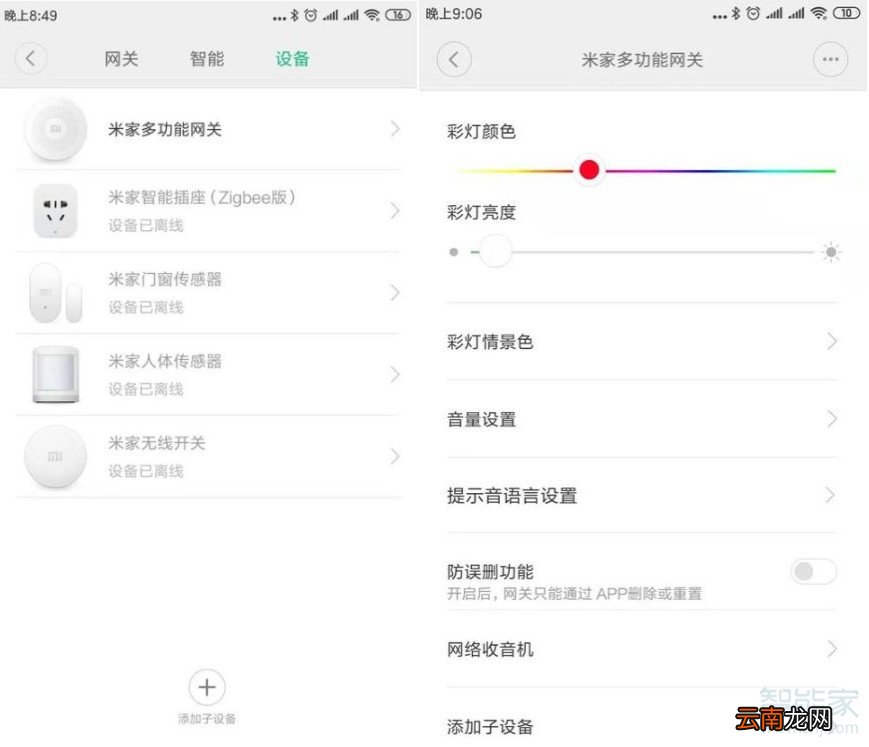Select the 设备 tab

pyautogui.click(x=292, y=59)
